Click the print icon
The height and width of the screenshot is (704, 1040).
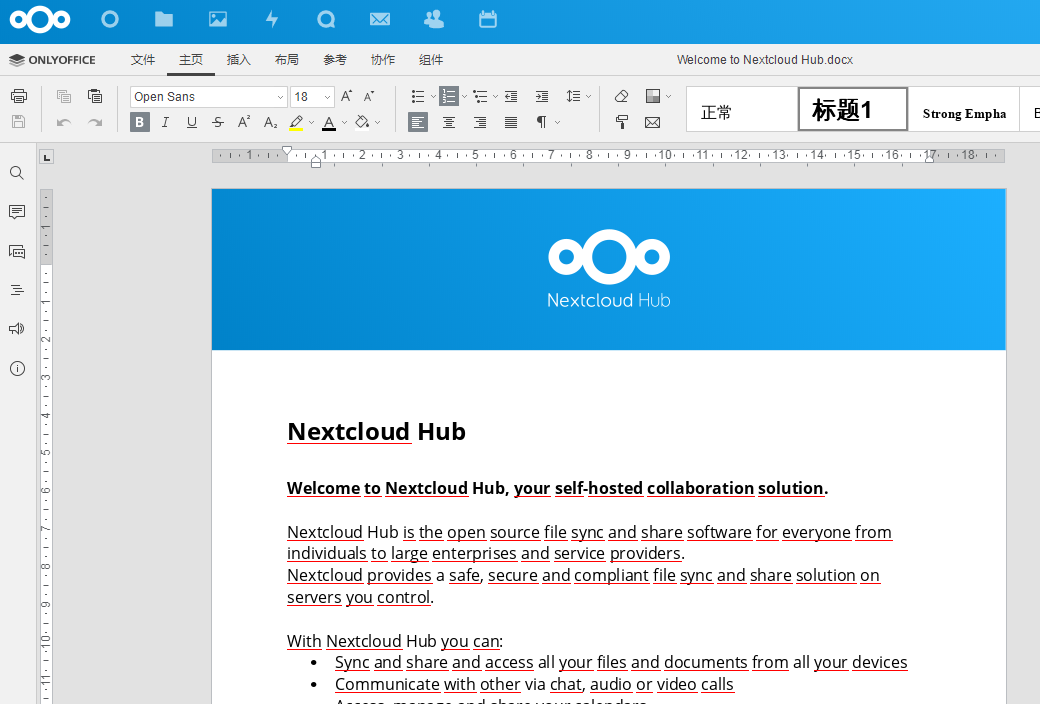(19, 96)
